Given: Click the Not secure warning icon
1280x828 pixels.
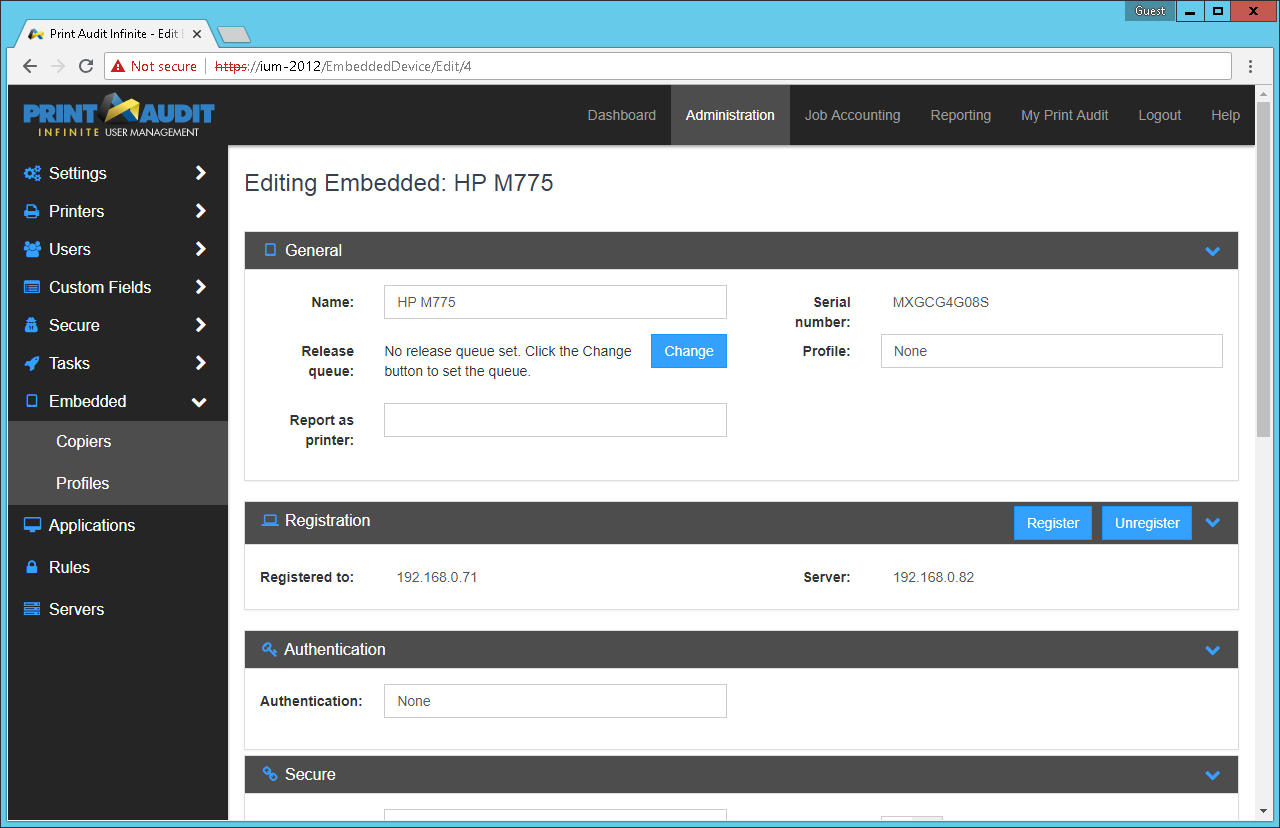Looking at the screenshot, I should (x=118, y=66).
